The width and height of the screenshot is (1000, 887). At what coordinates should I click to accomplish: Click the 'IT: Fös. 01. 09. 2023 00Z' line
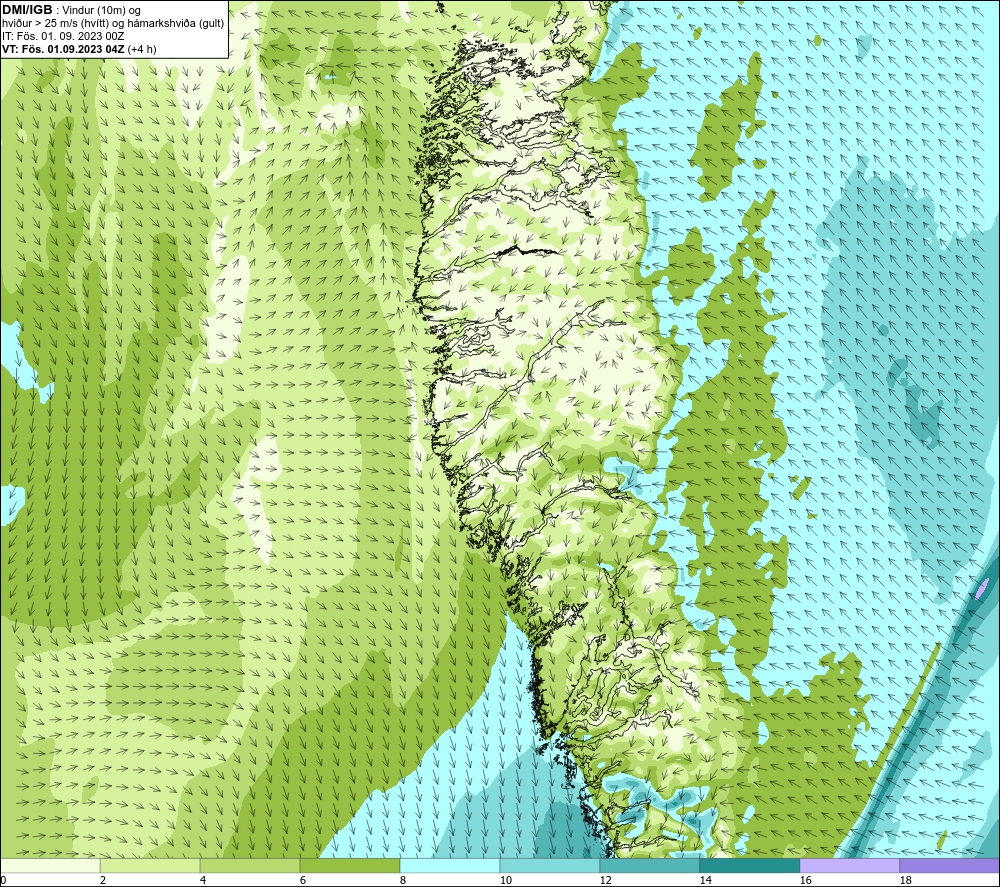pyautogui.click(x=63, y=36)
